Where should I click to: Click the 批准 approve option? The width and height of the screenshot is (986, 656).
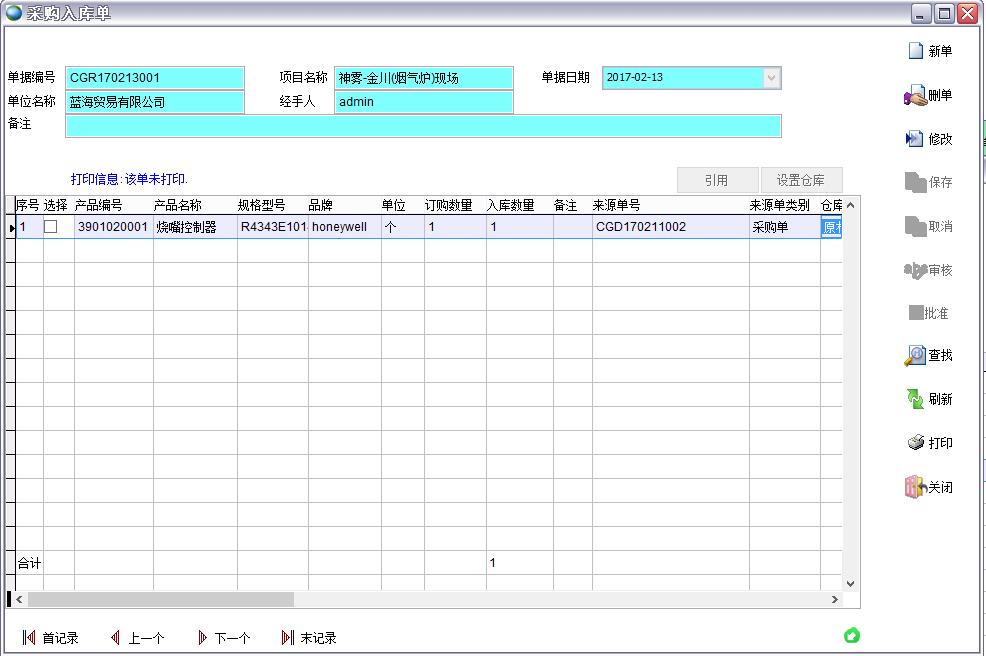point(929,312)
